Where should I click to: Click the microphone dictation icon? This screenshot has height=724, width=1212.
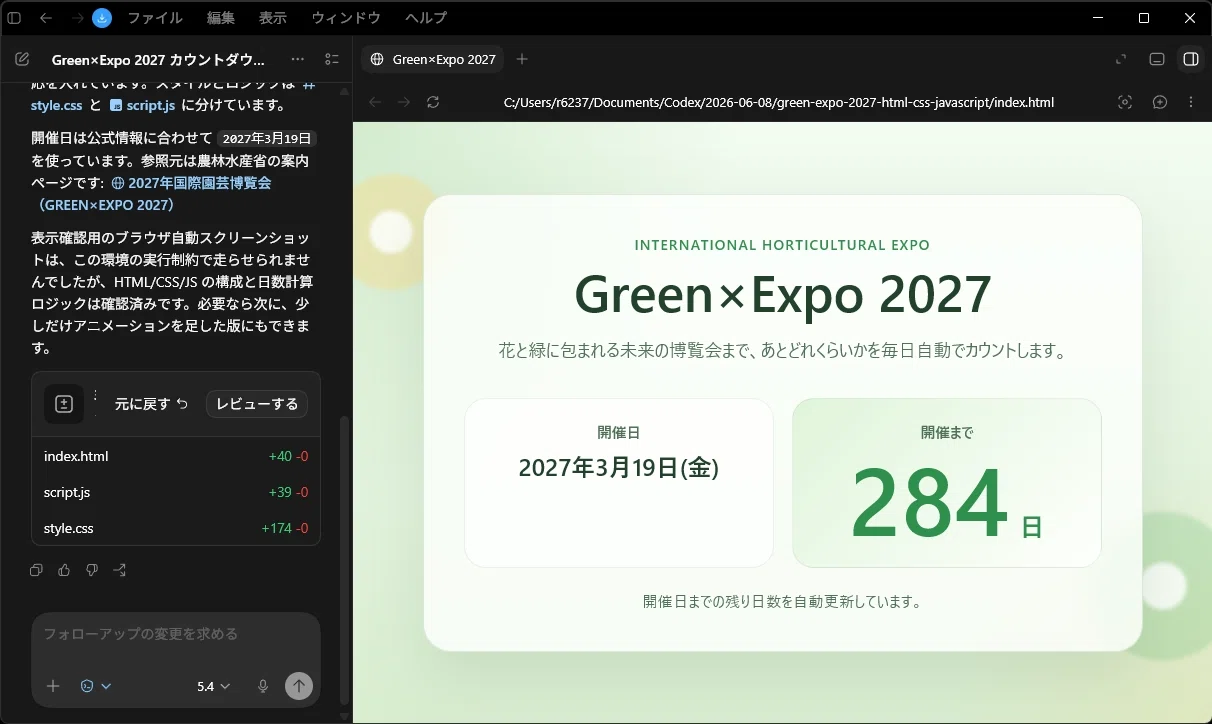pos(263,686)
